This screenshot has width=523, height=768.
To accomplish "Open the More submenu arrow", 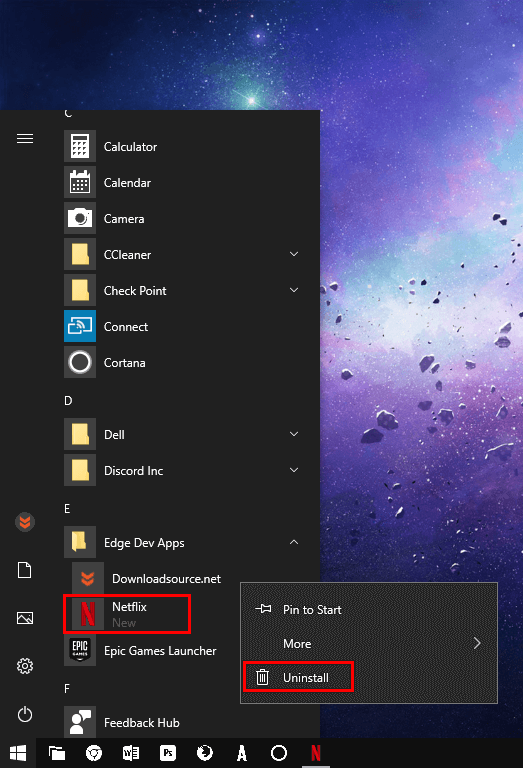I will coord(477,643).
